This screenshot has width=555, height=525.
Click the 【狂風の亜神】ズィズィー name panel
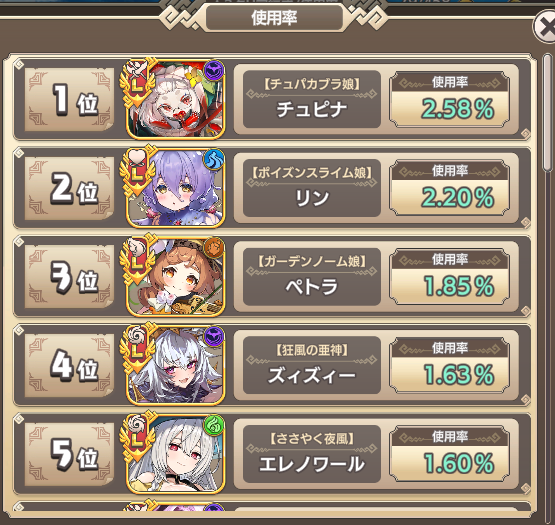[312, 366]
